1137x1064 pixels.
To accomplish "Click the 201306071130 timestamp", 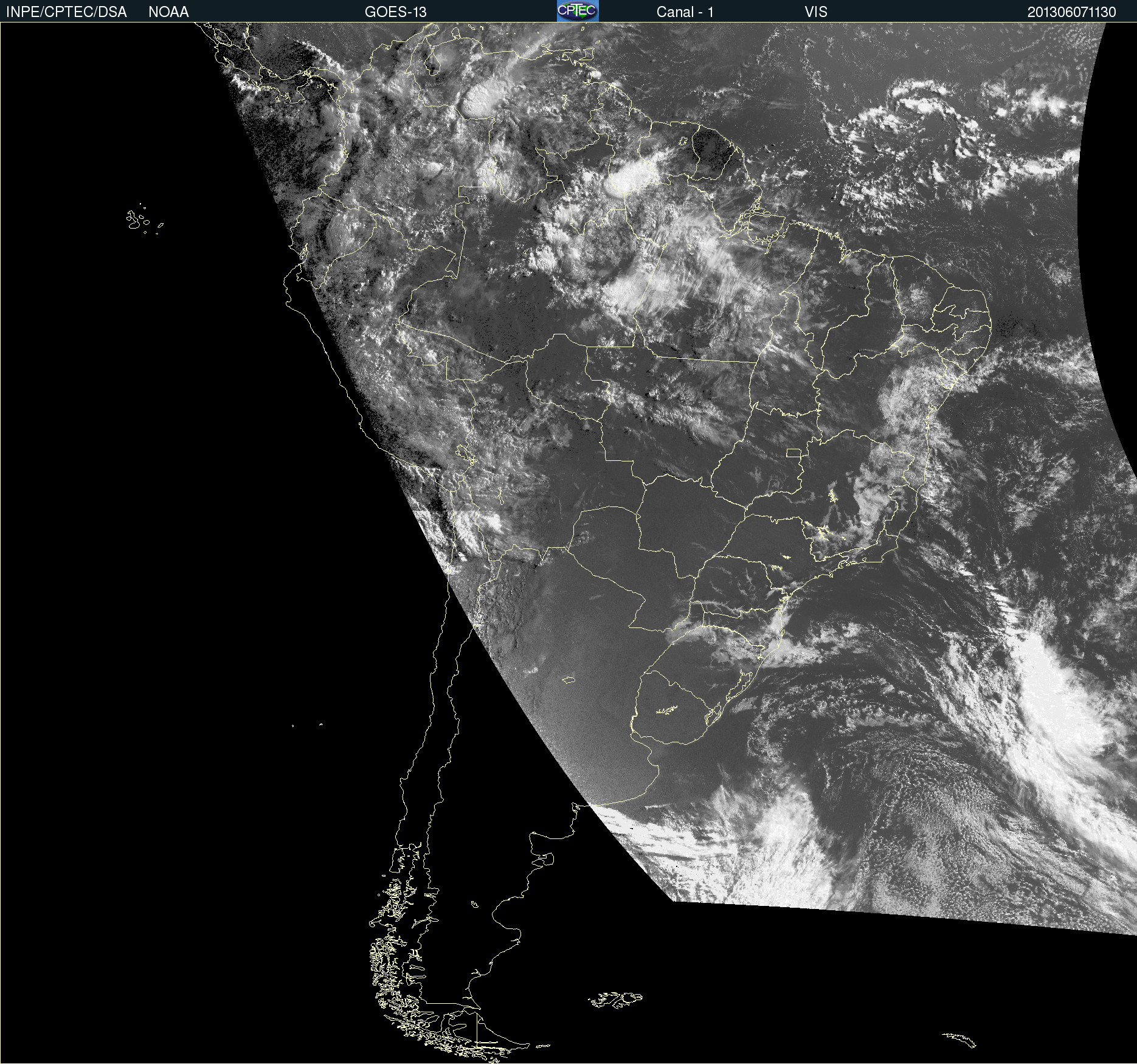I will (x=1071, y=12).
